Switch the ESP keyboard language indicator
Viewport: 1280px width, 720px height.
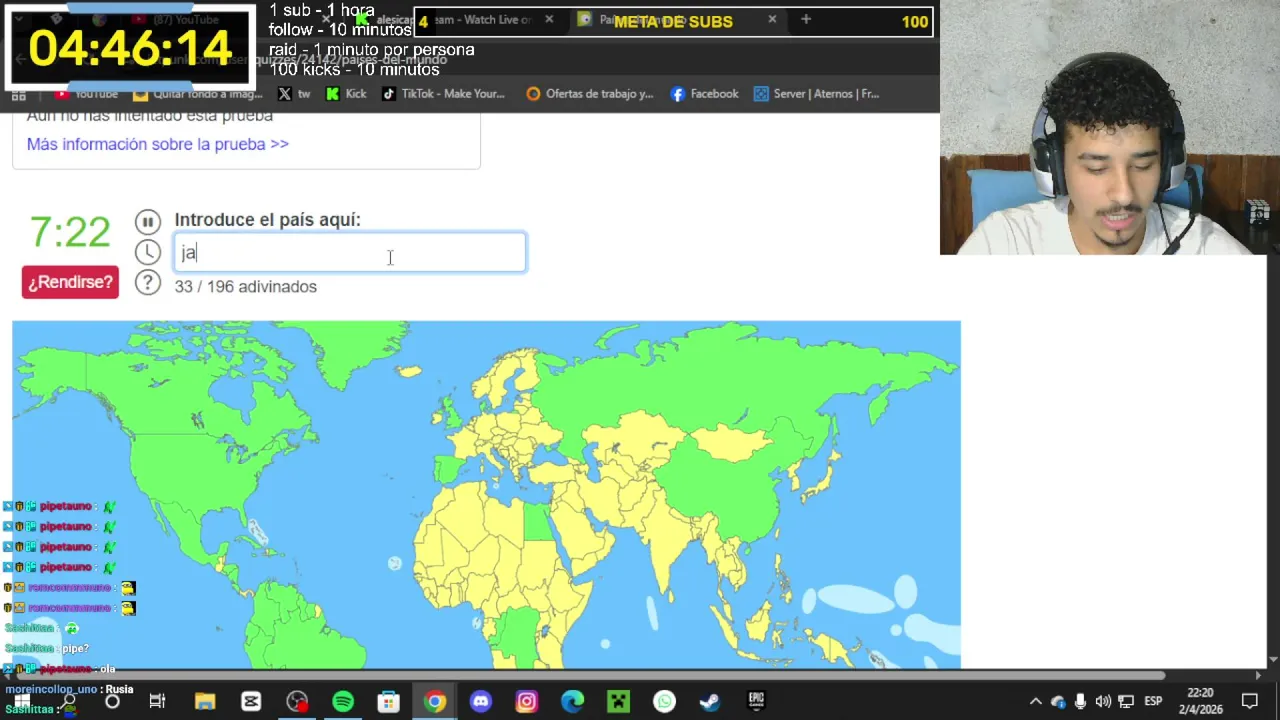tap(1153, 702)
